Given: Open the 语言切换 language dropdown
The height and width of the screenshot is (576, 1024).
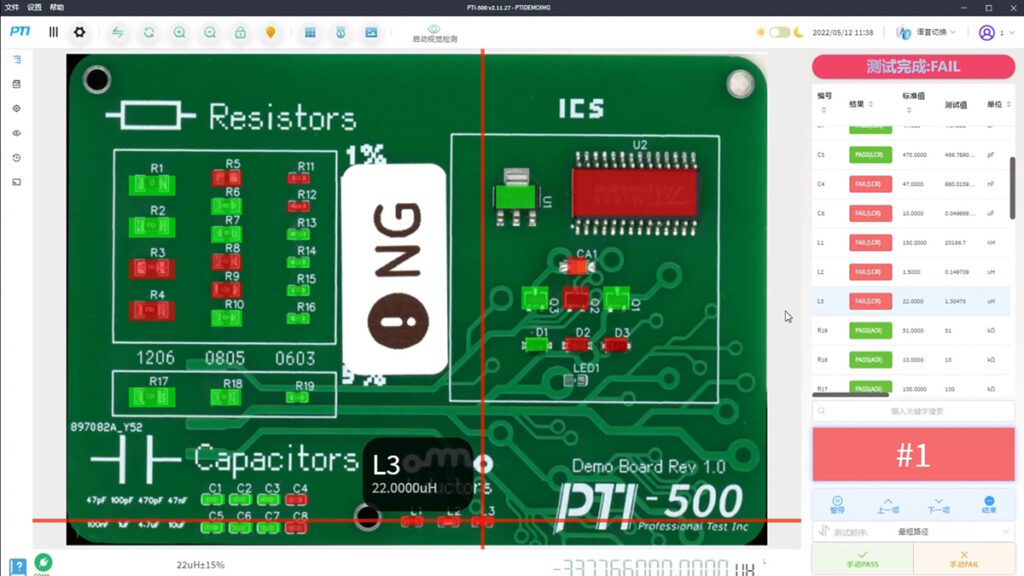Looking at the screenshot, I should pyautogui.click(x=926, y=32).
